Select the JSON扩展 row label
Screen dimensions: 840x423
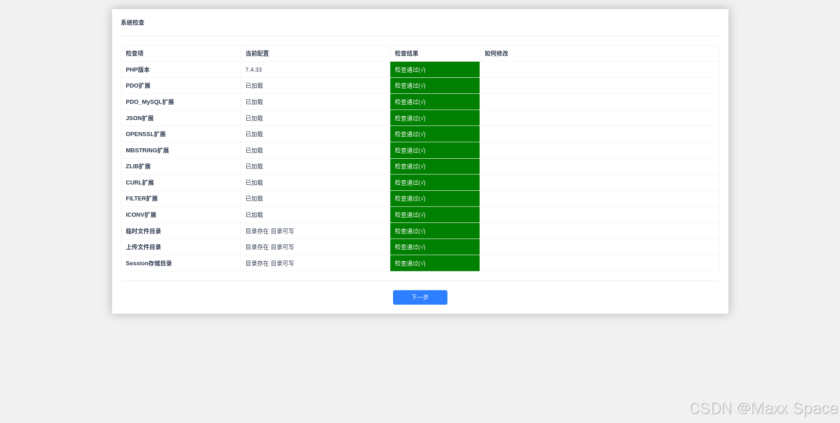[139, 118]
